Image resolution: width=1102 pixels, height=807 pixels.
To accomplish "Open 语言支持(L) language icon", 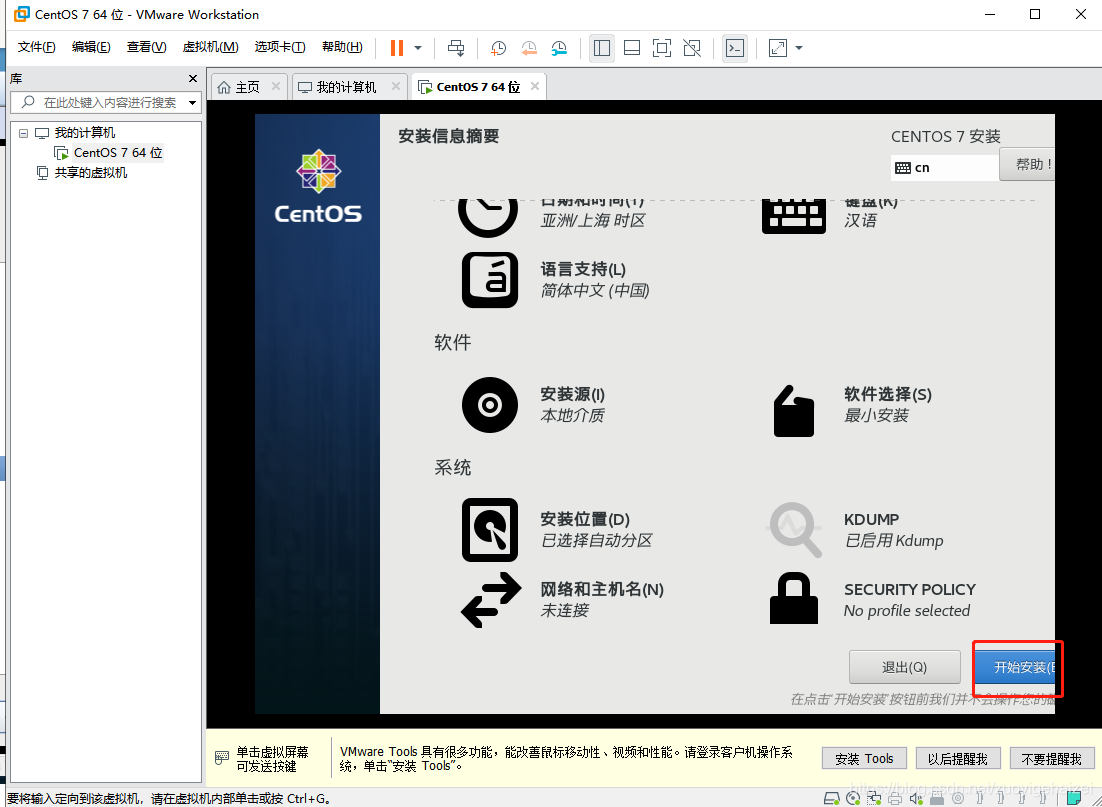I will tap(490, 280).
